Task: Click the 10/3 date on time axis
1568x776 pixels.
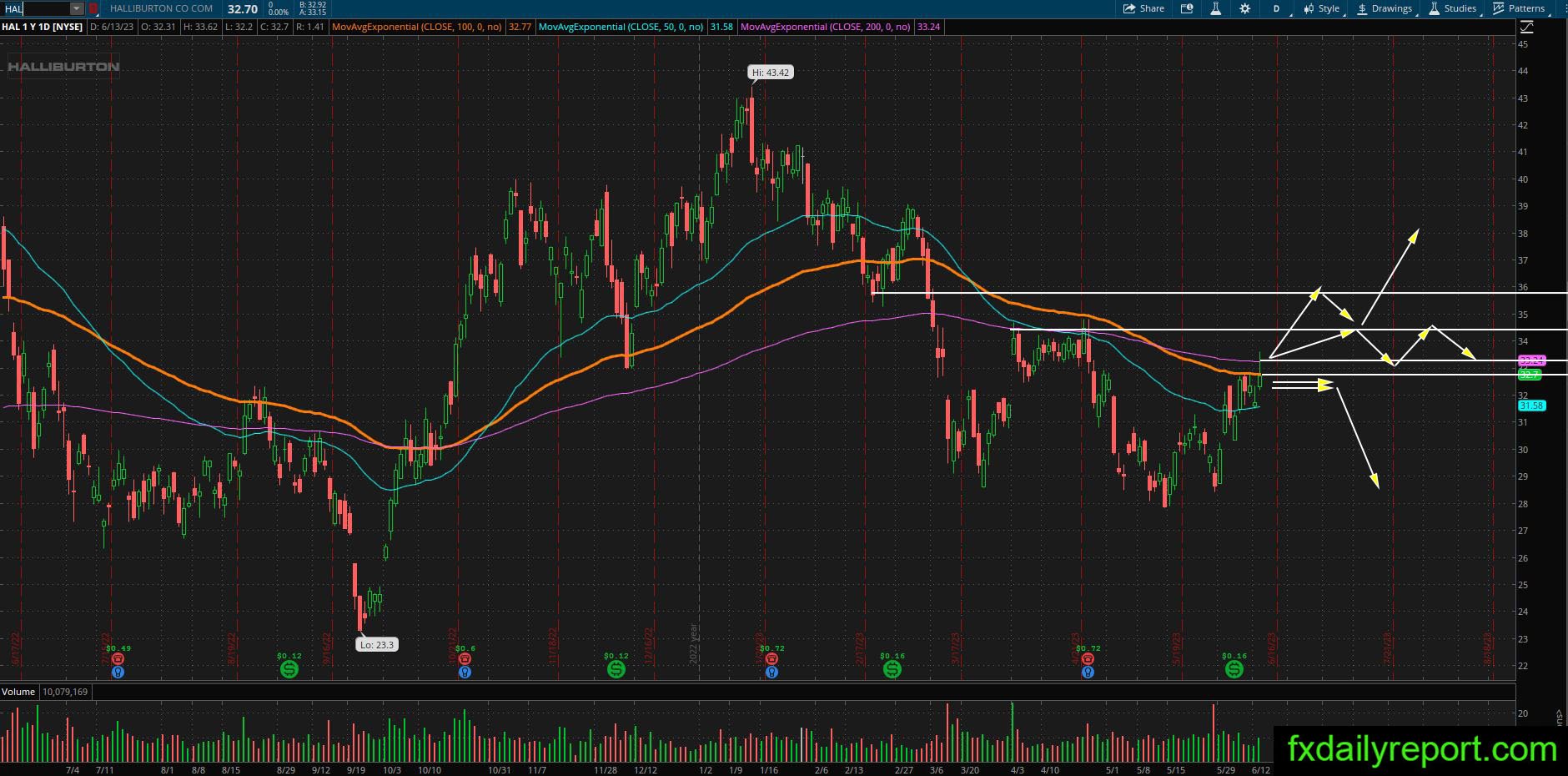Action: [391, 770]
